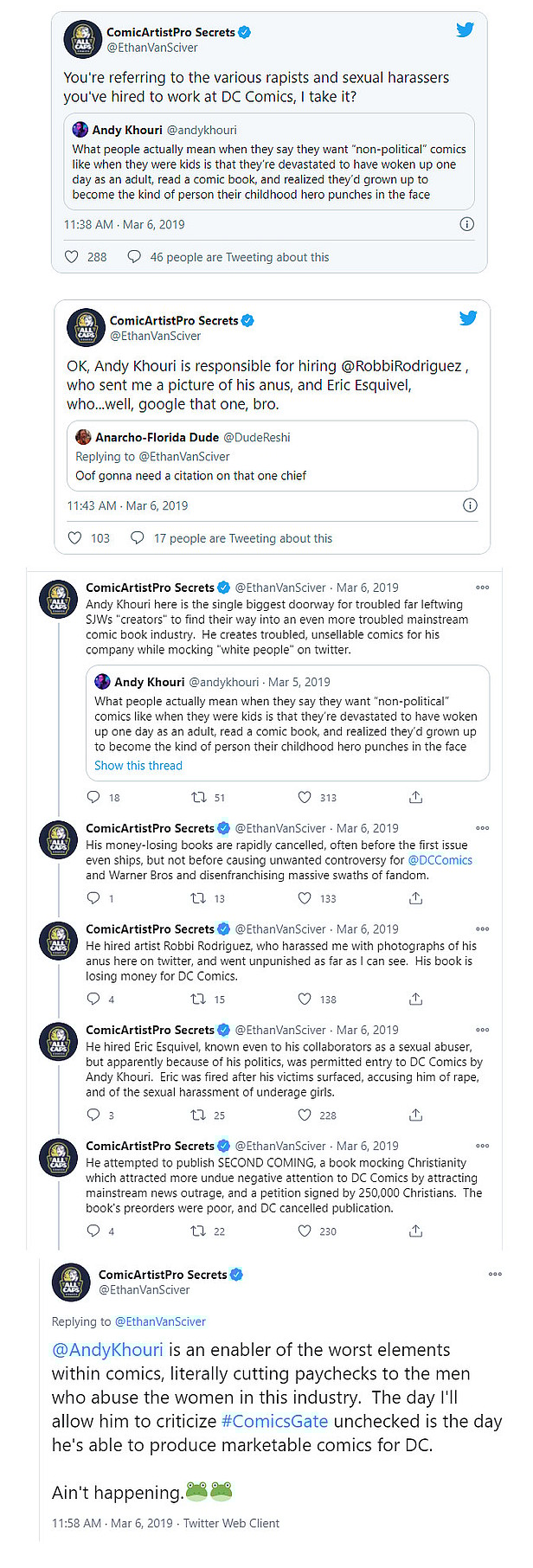Screen dimensions: 533x1568
Task: Open the more options menu on the bottom tweet
Action: pyautogui.click(x=495, y=1274)
